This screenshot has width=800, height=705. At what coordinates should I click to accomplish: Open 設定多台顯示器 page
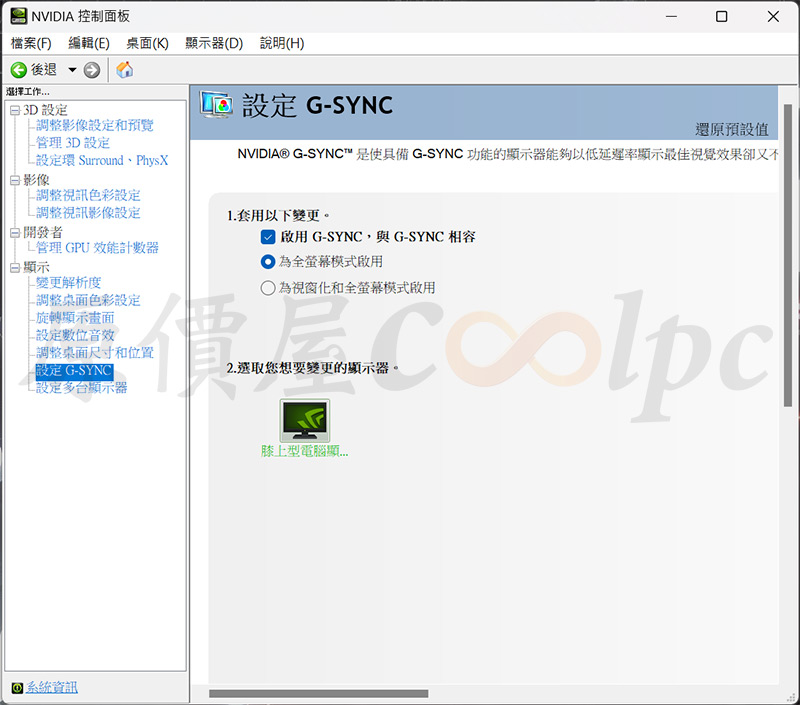click(82, 388)
